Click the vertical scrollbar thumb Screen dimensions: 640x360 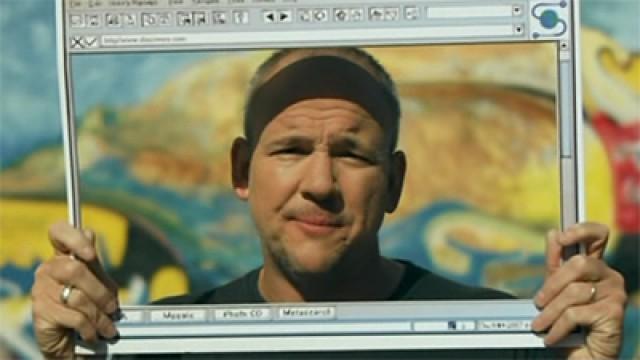[565, 109]
